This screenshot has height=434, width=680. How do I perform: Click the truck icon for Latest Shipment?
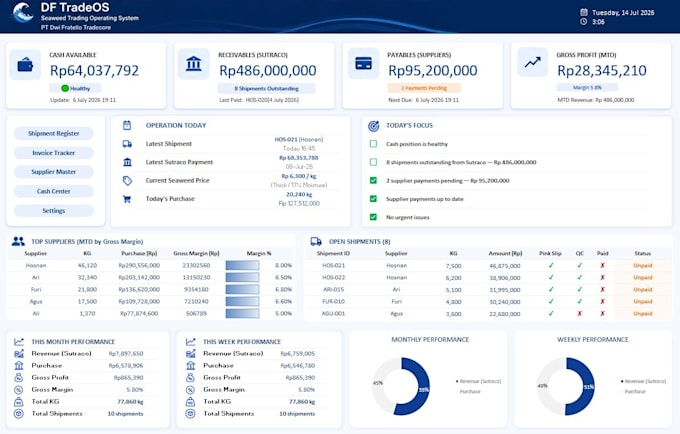tap(127, 144)
